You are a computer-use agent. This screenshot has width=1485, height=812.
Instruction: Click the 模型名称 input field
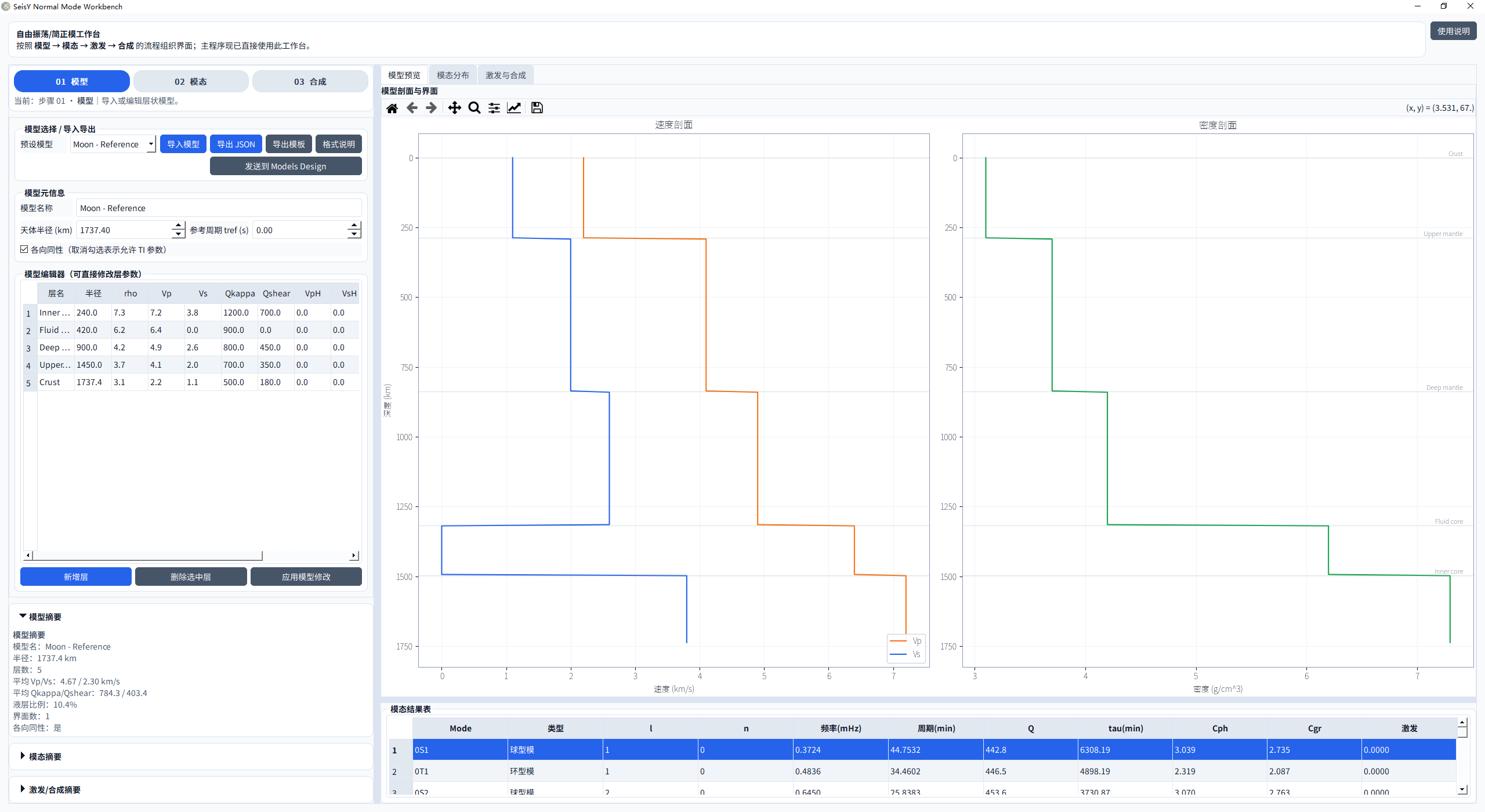pos(219,208)
